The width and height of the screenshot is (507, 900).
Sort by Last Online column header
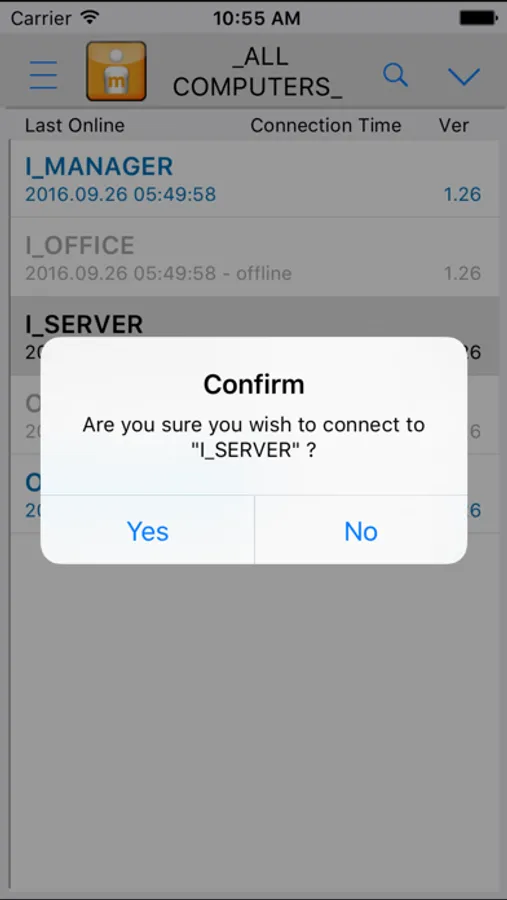(75, 125)
